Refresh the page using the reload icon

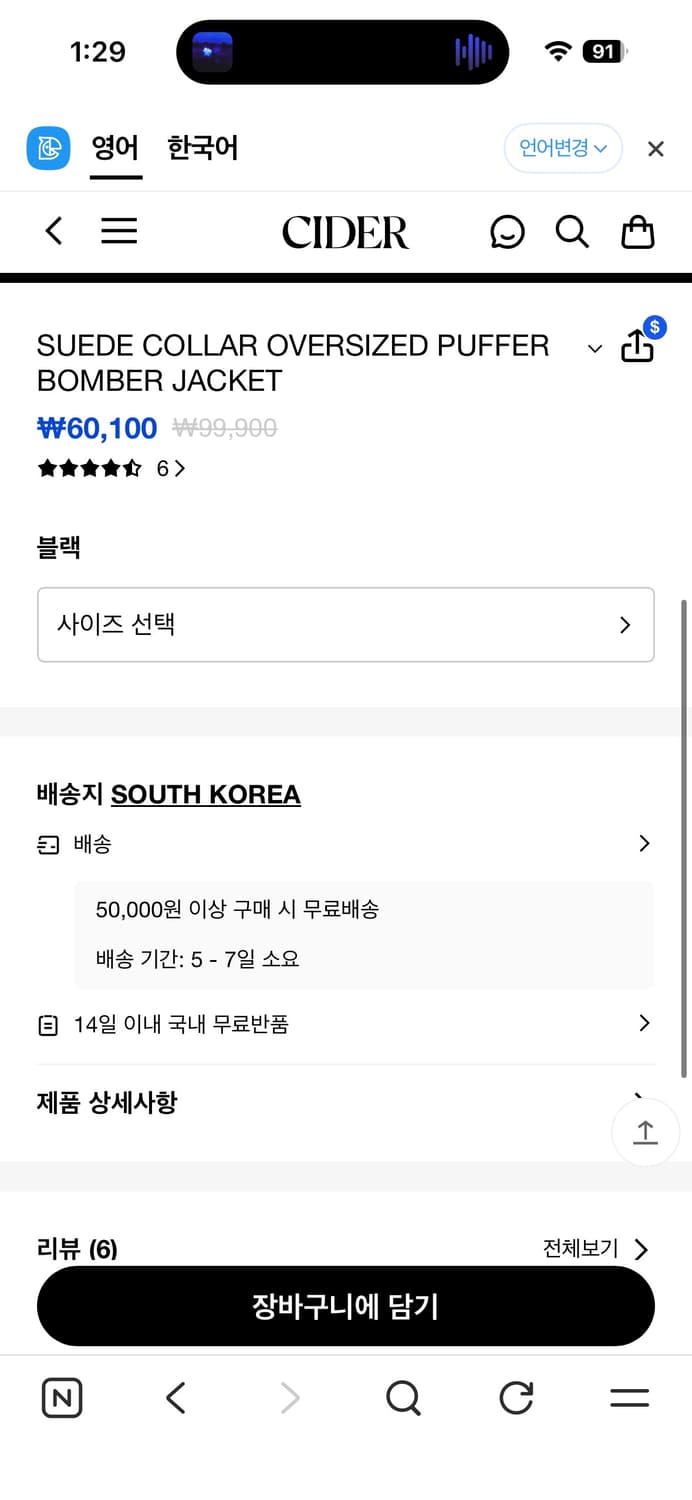515,1398
